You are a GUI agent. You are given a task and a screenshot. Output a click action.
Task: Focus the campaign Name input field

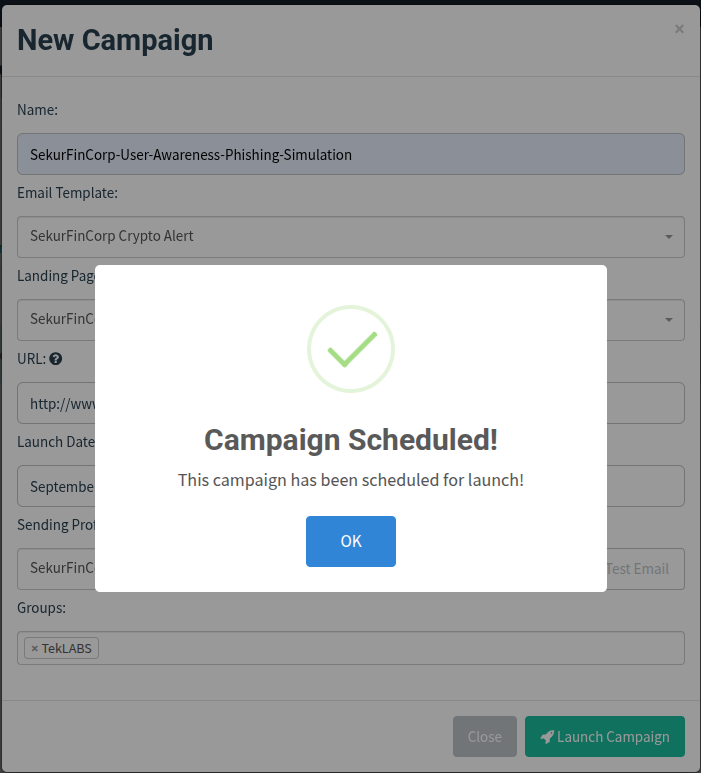click(x=350, y=155)
